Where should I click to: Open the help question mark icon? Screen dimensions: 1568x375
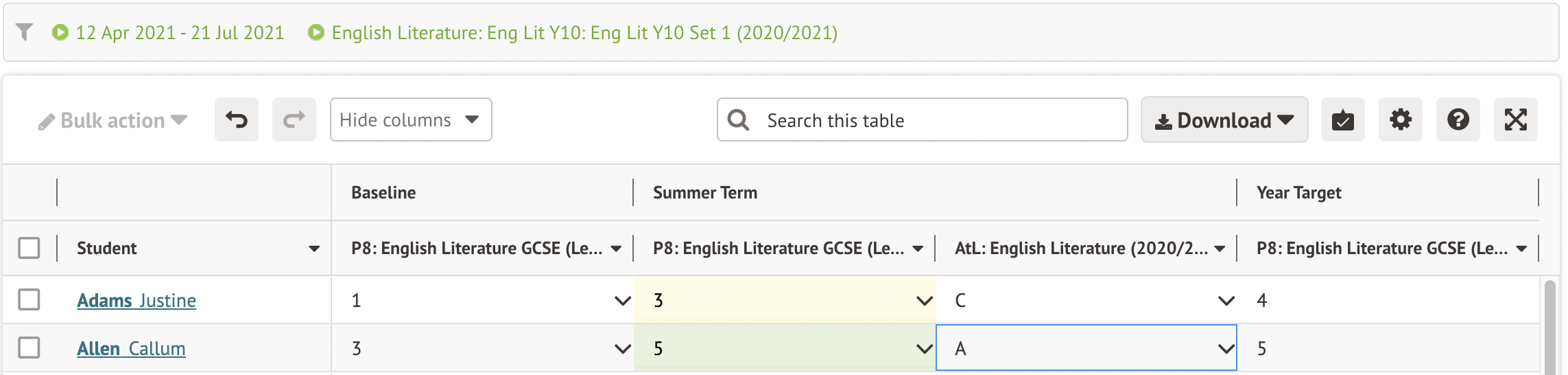pos(1458,120)
